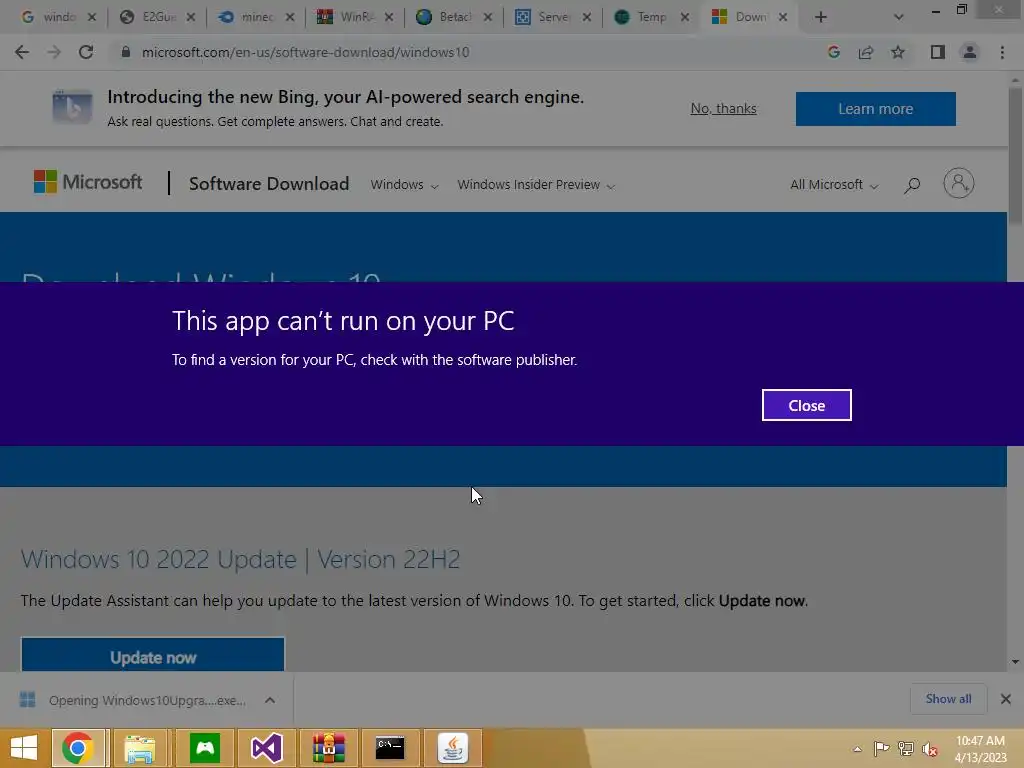Open Chrome three-dot menu
This screenshot has width=1024, height=768.
click(x=1002, y=52)
